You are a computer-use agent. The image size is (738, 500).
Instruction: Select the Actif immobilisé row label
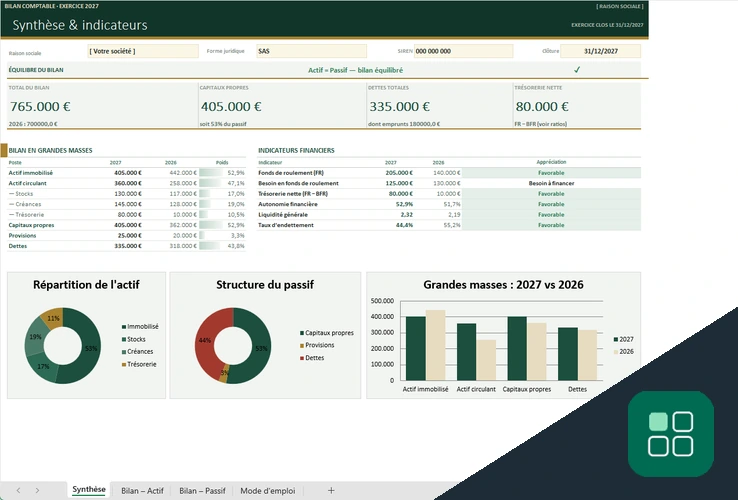point(31,173)
